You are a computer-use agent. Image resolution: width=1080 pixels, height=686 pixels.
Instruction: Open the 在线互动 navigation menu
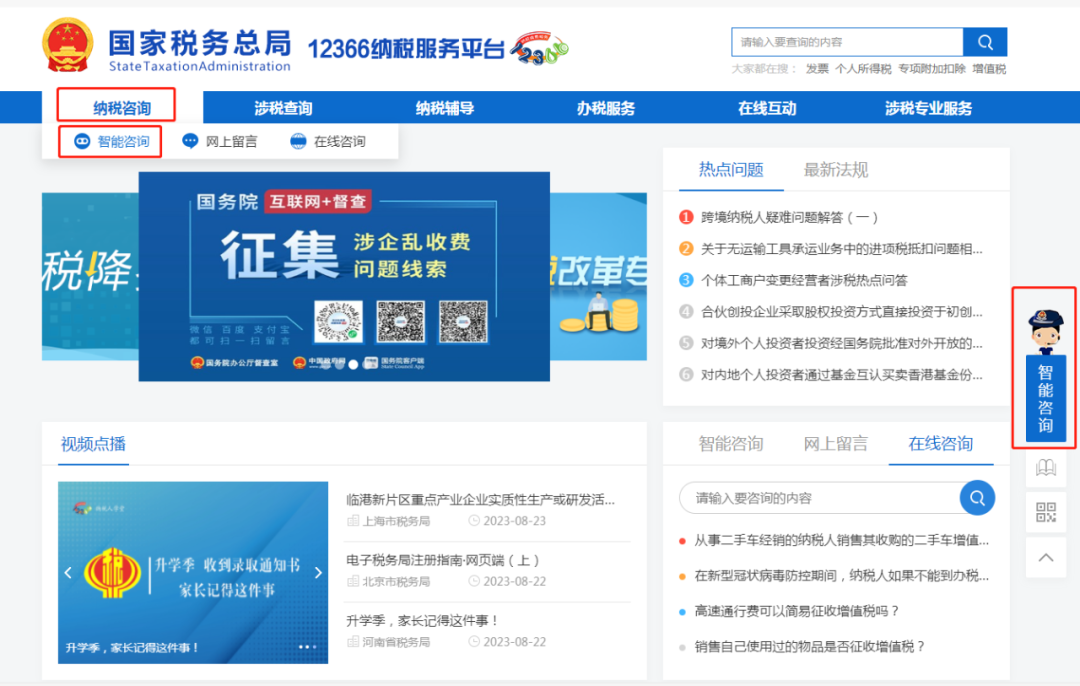click(767, 108)
